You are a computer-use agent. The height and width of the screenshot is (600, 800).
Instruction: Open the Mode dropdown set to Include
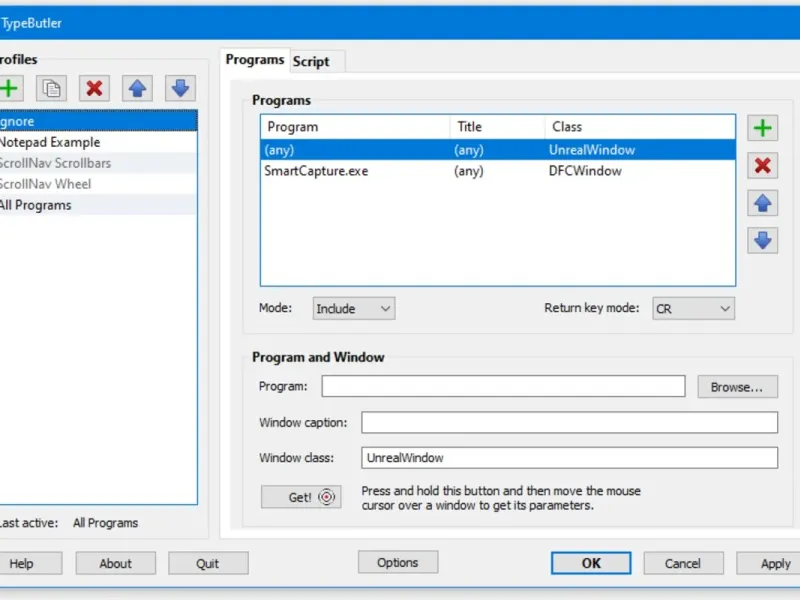[354, 309]
